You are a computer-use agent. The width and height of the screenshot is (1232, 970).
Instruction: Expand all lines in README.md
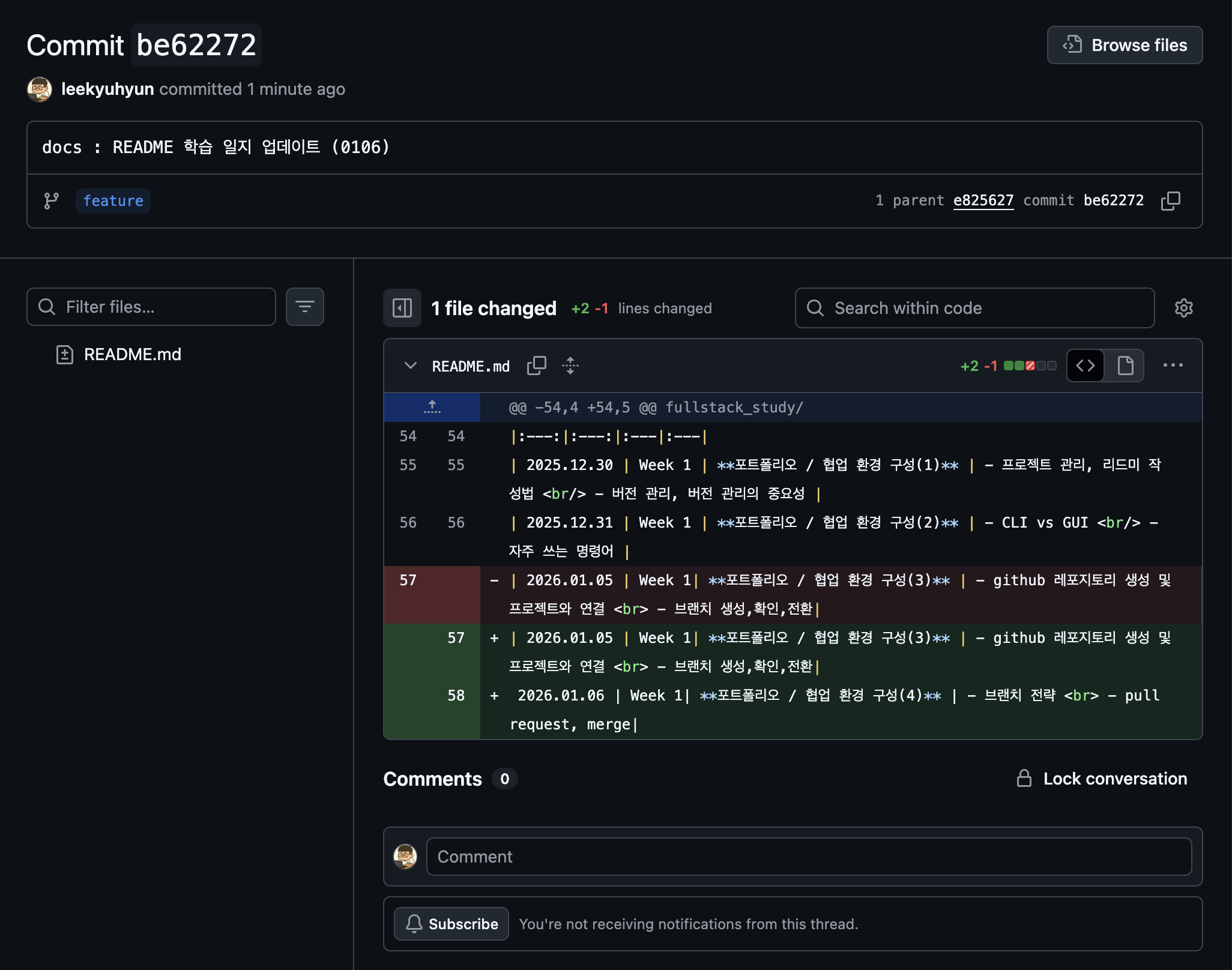pyautogui.click(x=570, y=366)
